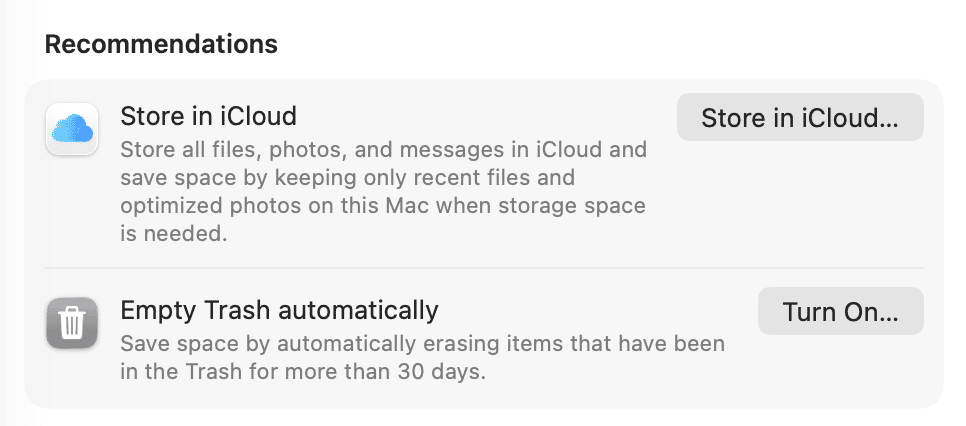The width and height of the screenshot is (966, 426).
Task: Select the "Empty Trash automatically" row title
Action: (x=279, y=310)
